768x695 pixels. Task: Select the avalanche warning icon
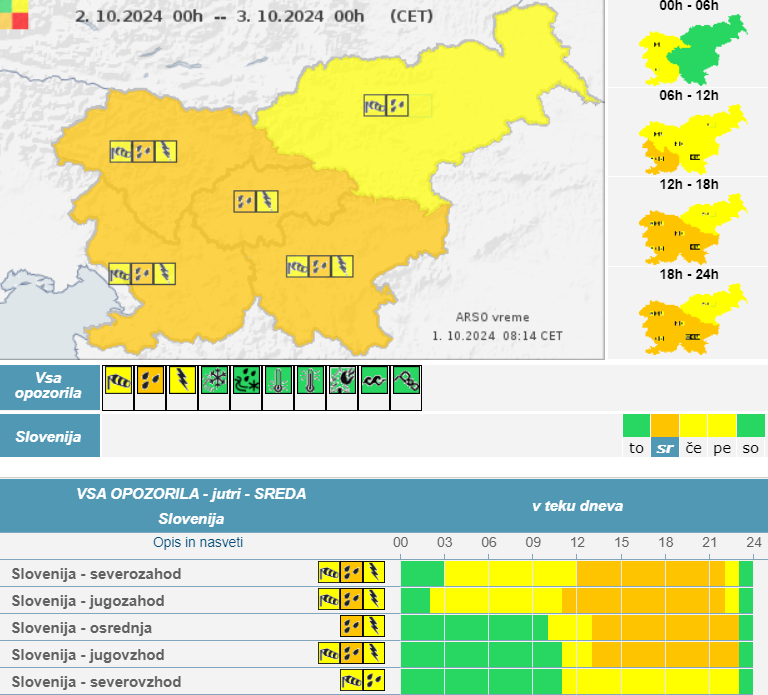(x=406, y=381)
